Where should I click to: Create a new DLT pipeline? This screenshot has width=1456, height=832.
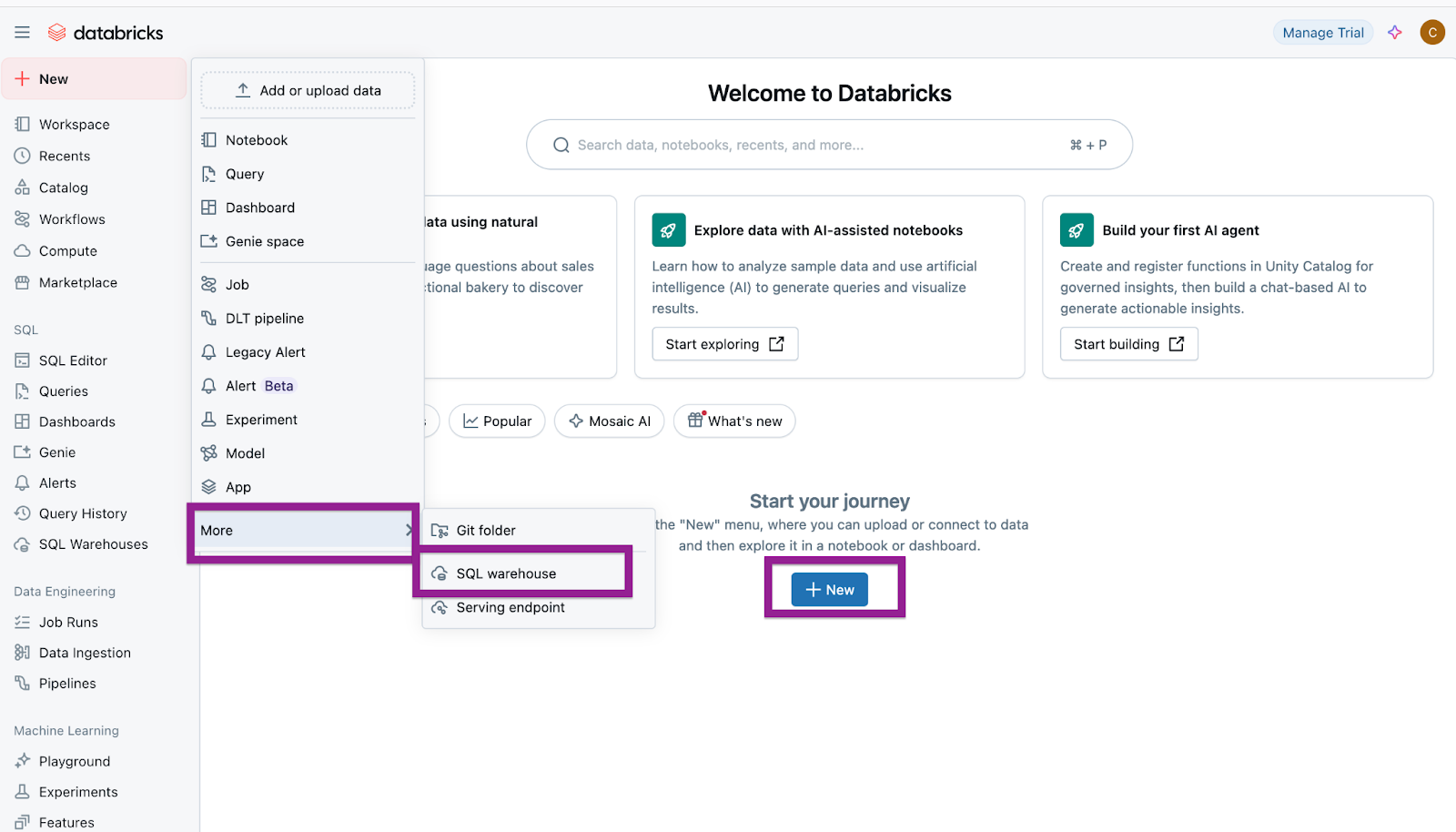308,319
